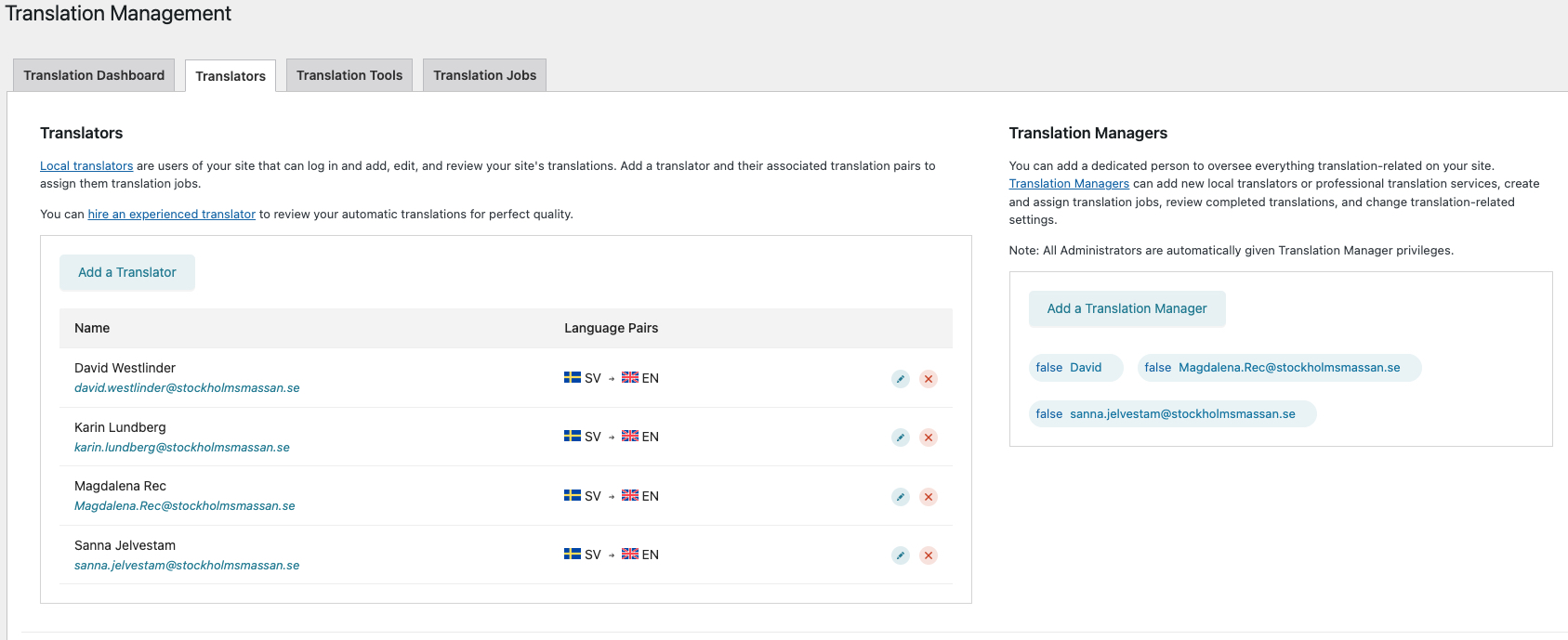The height and width of the screenshot is (640, 1568).
Task: Click the Swedish flag in Magdalena Rec's row
Action: (573, 495)
